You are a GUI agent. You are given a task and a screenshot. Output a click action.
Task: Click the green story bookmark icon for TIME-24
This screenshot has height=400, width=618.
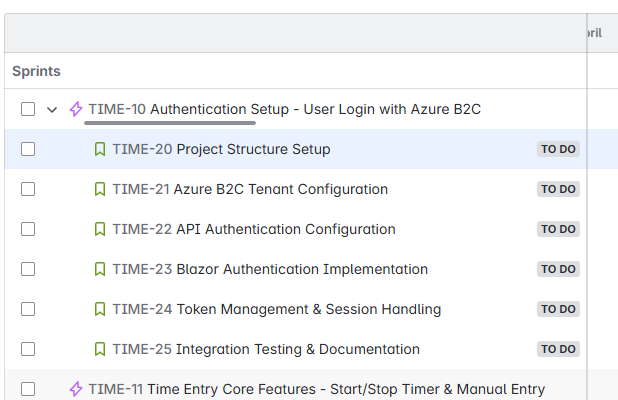pos(100,309)
